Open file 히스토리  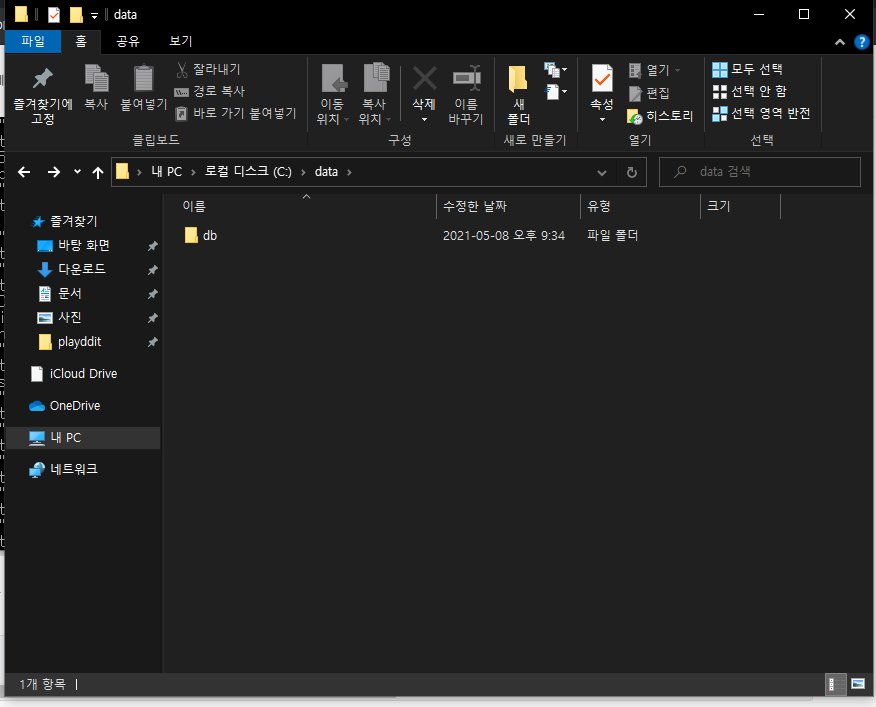point(660,116)
